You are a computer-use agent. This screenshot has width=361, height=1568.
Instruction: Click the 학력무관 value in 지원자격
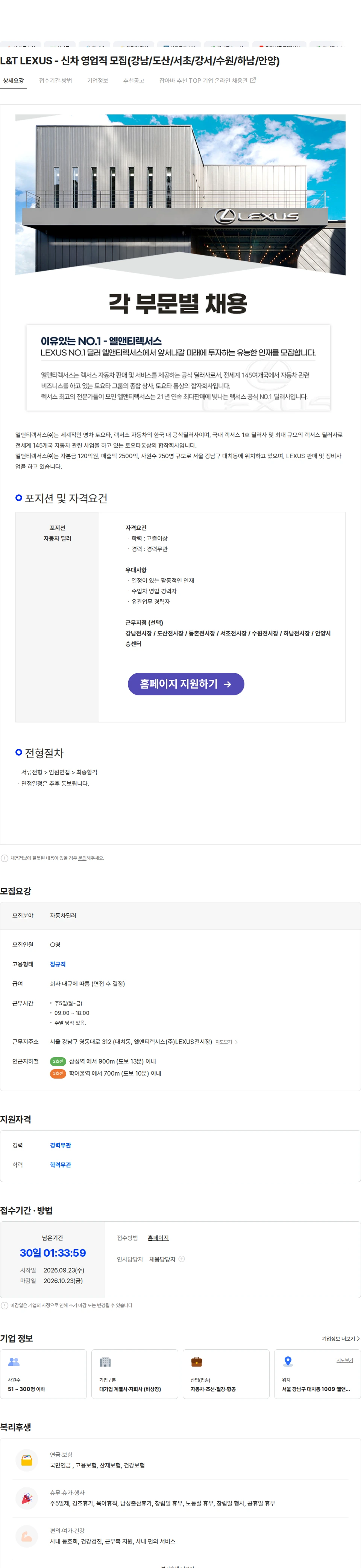pos(60,1165)
